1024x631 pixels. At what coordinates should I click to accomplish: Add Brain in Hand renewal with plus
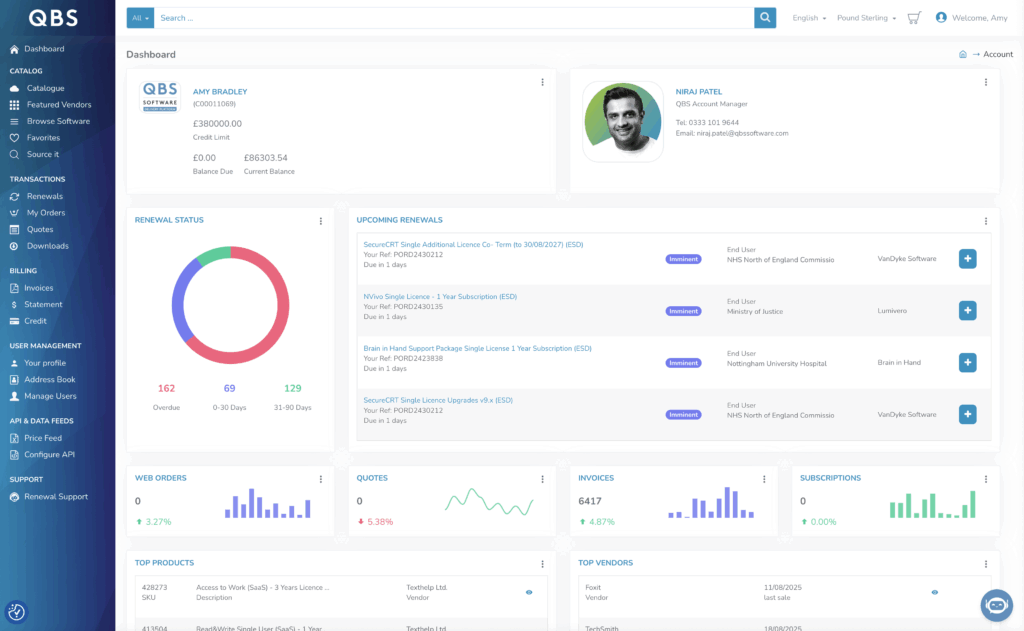967,362
